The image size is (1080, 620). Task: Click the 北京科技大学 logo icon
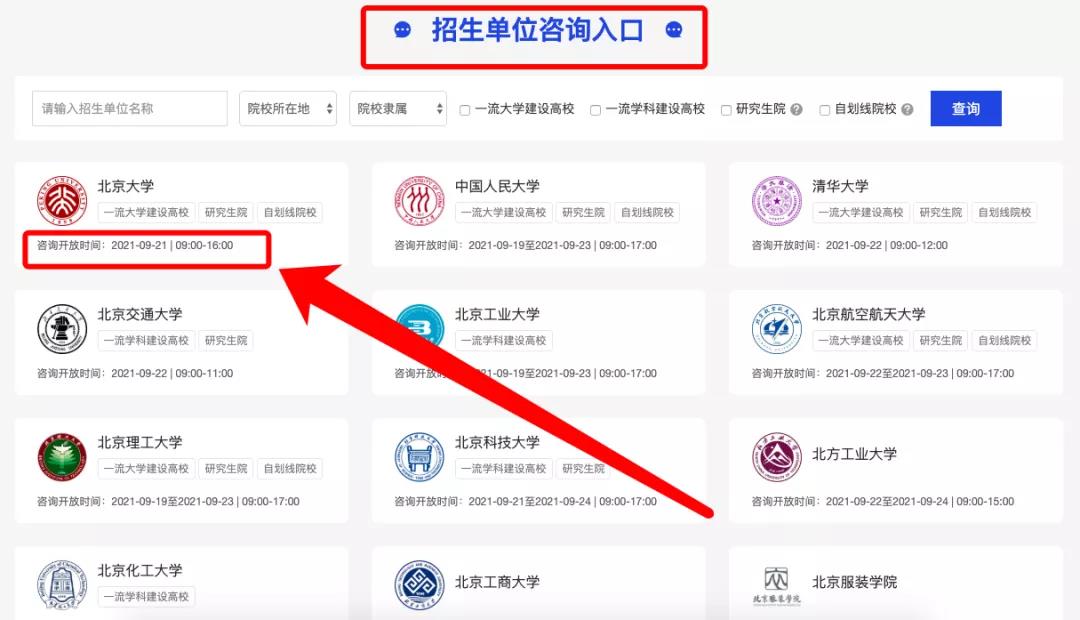[x=419, y=457]
